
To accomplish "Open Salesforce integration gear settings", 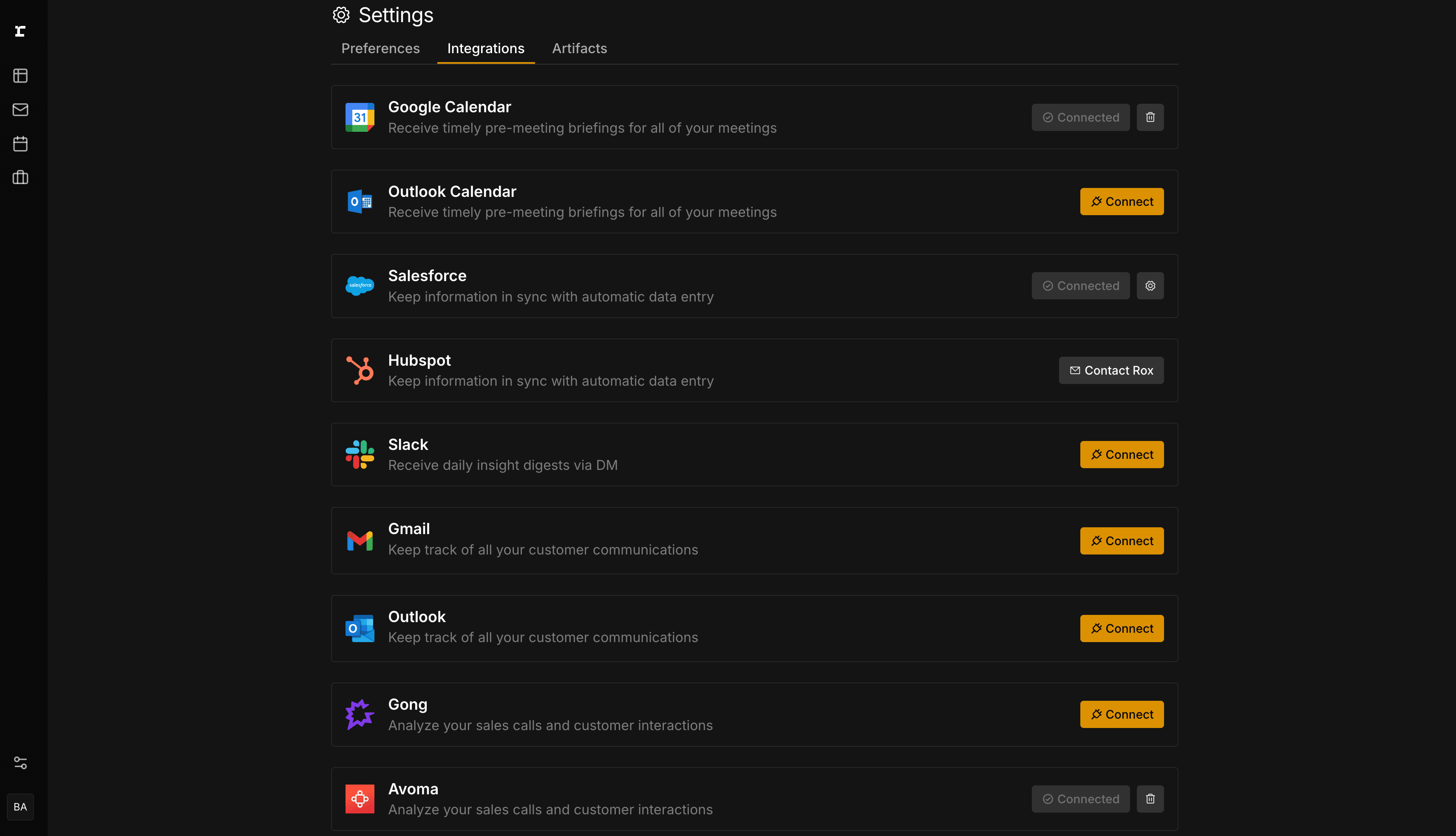I will (x=1150, y=286).
